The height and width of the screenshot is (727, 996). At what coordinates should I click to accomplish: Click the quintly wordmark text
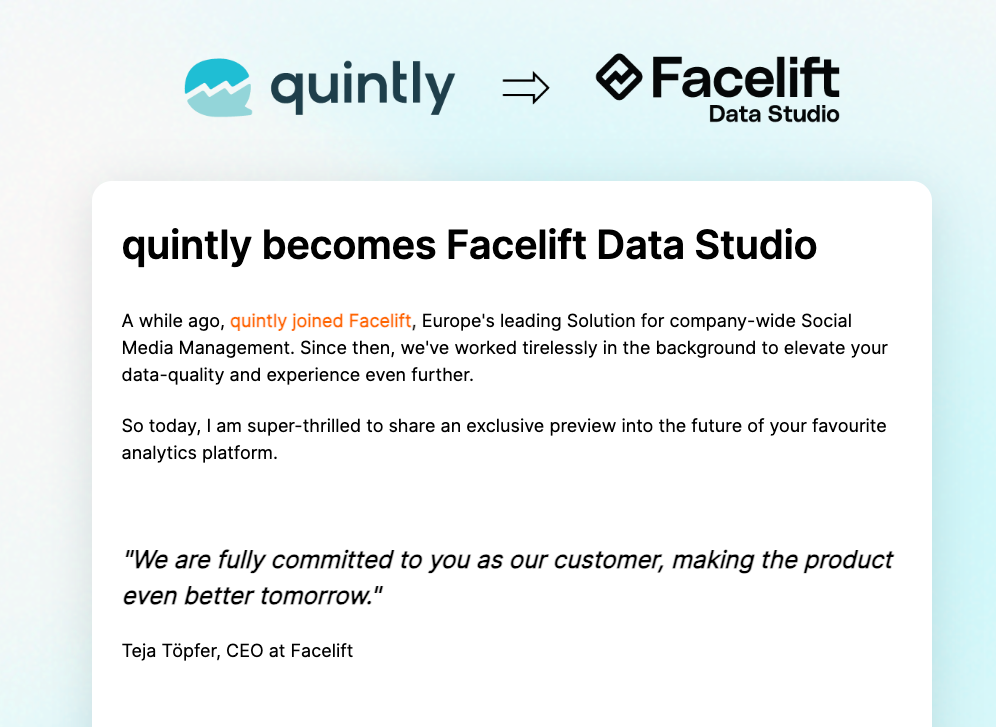tap(363, 89)
